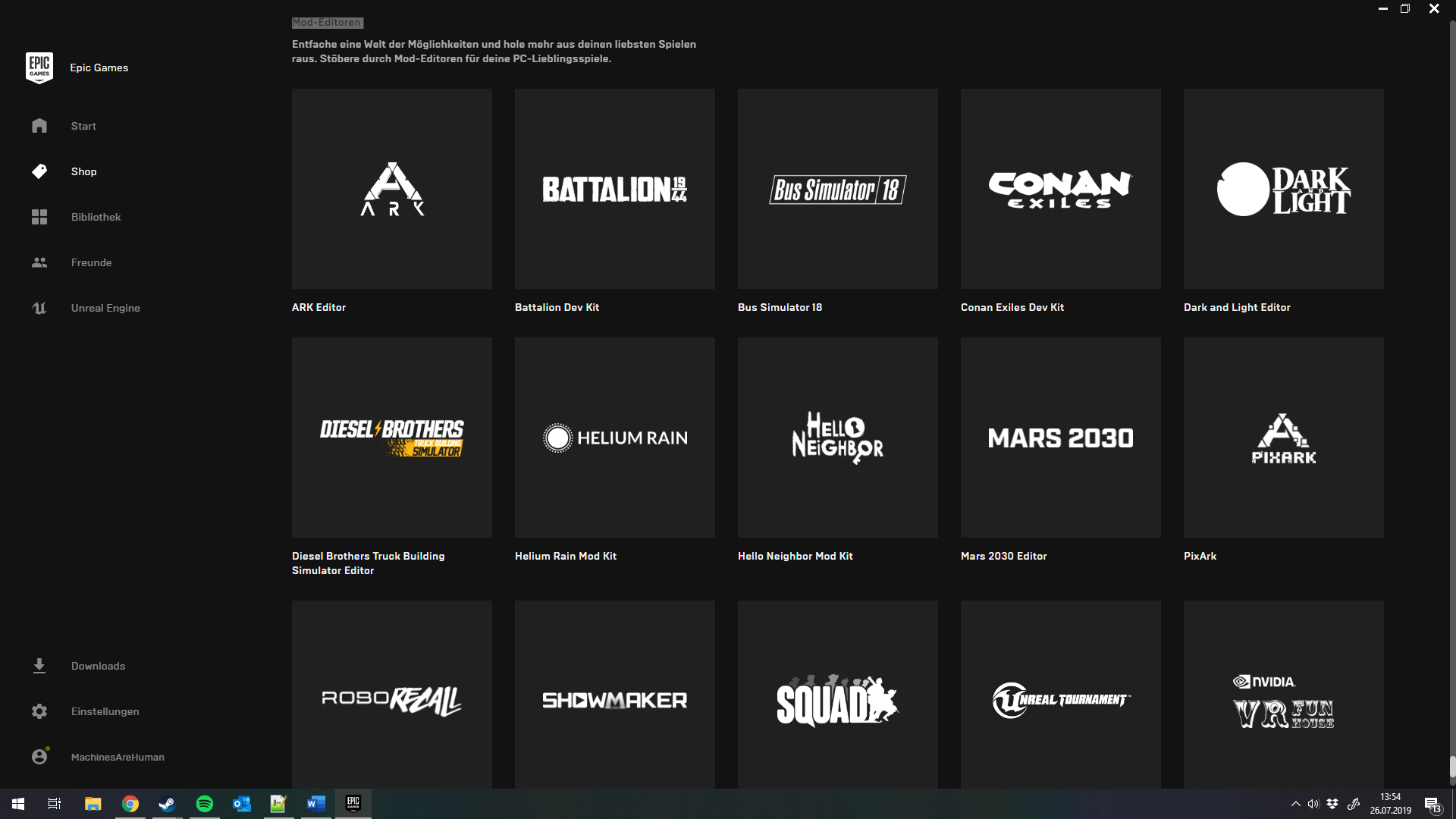Show hidden system tray icons chevron

1295,804
